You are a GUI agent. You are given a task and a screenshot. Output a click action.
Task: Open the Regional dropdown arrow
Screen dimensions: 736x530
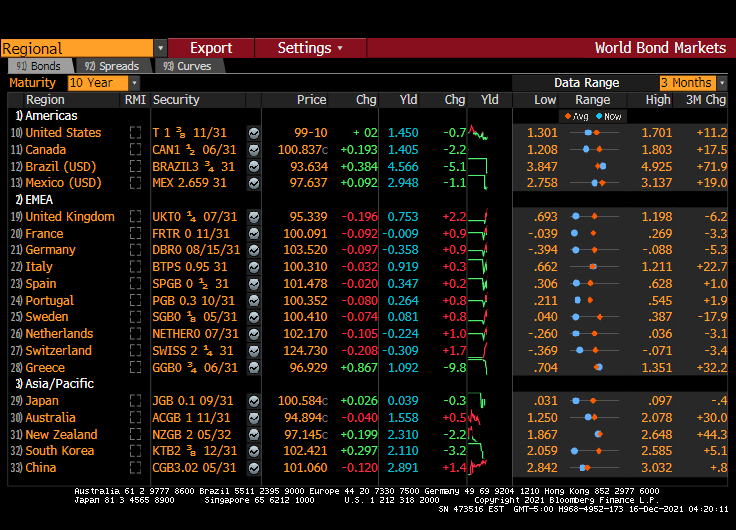tap(160, 48)
